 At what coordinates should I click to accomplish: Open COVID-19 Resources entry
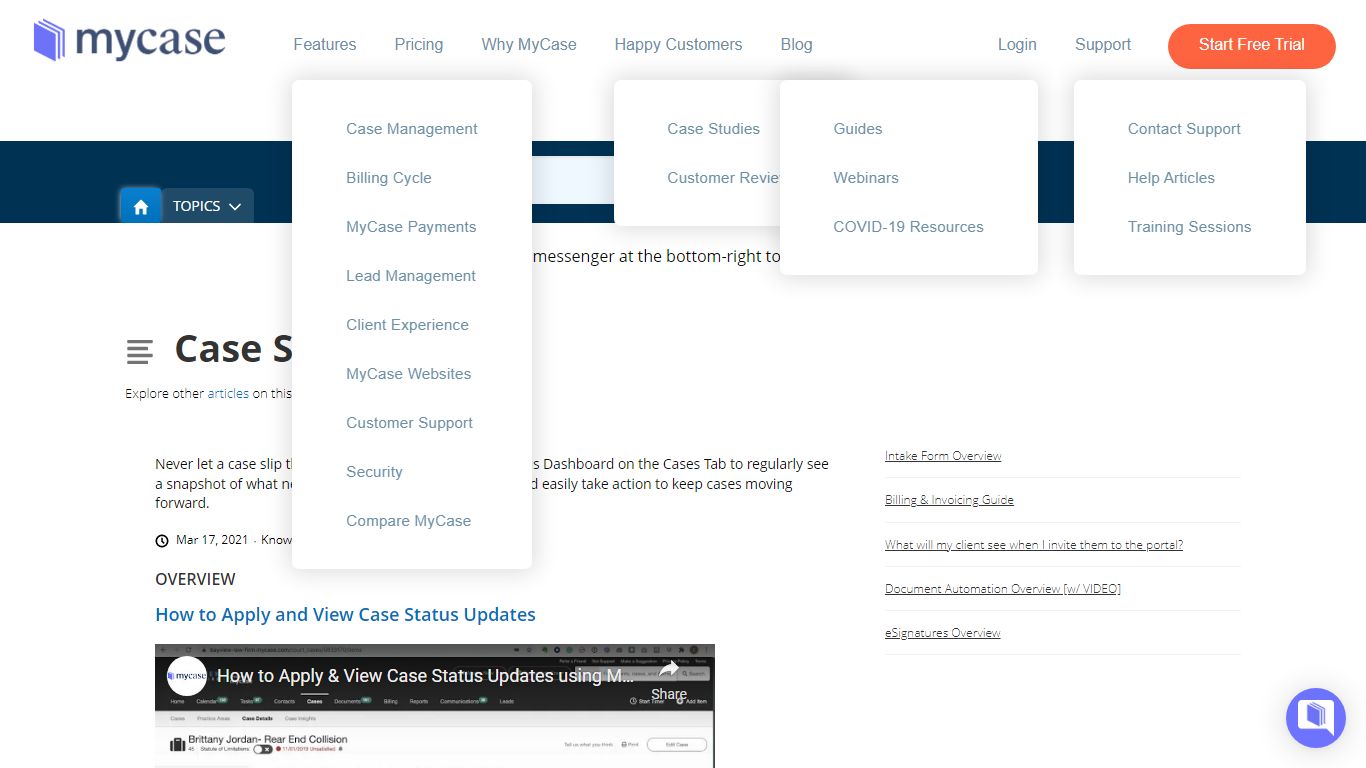(x=908, y=227)
